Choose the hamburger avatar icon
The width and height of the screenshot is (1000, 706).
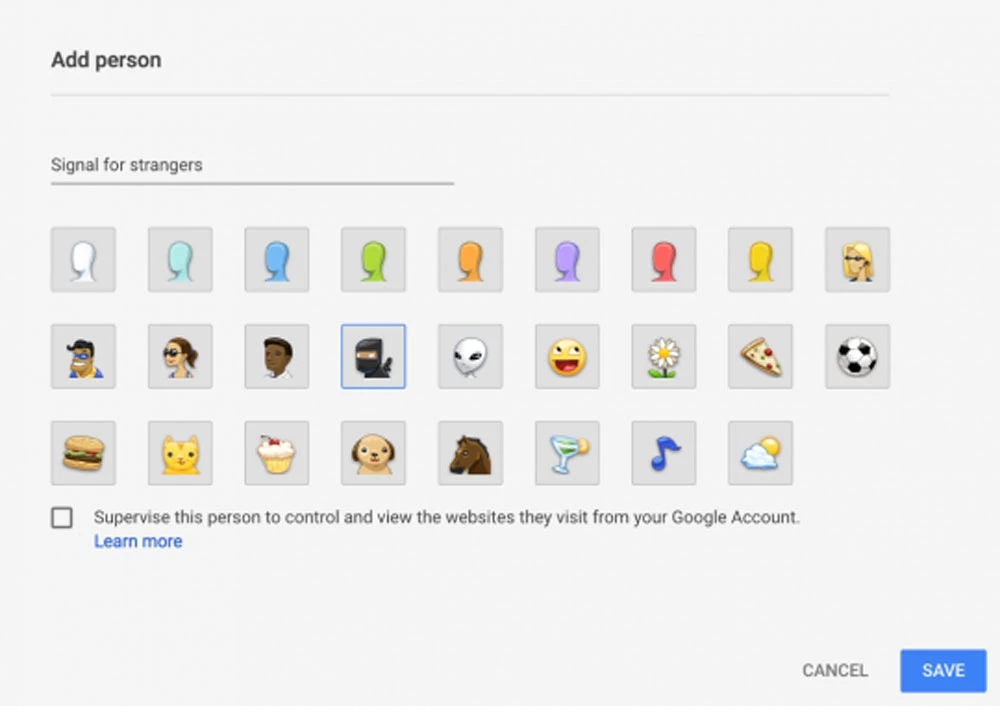[x=83, y=453]
